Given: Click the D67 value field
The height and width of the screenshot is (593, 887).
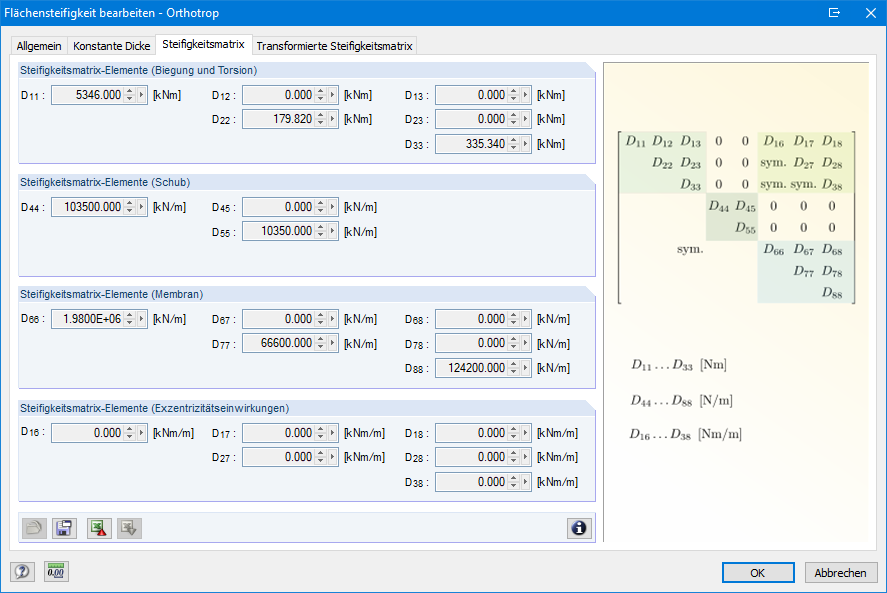Looking at the screenshot, I should (279, 319).
